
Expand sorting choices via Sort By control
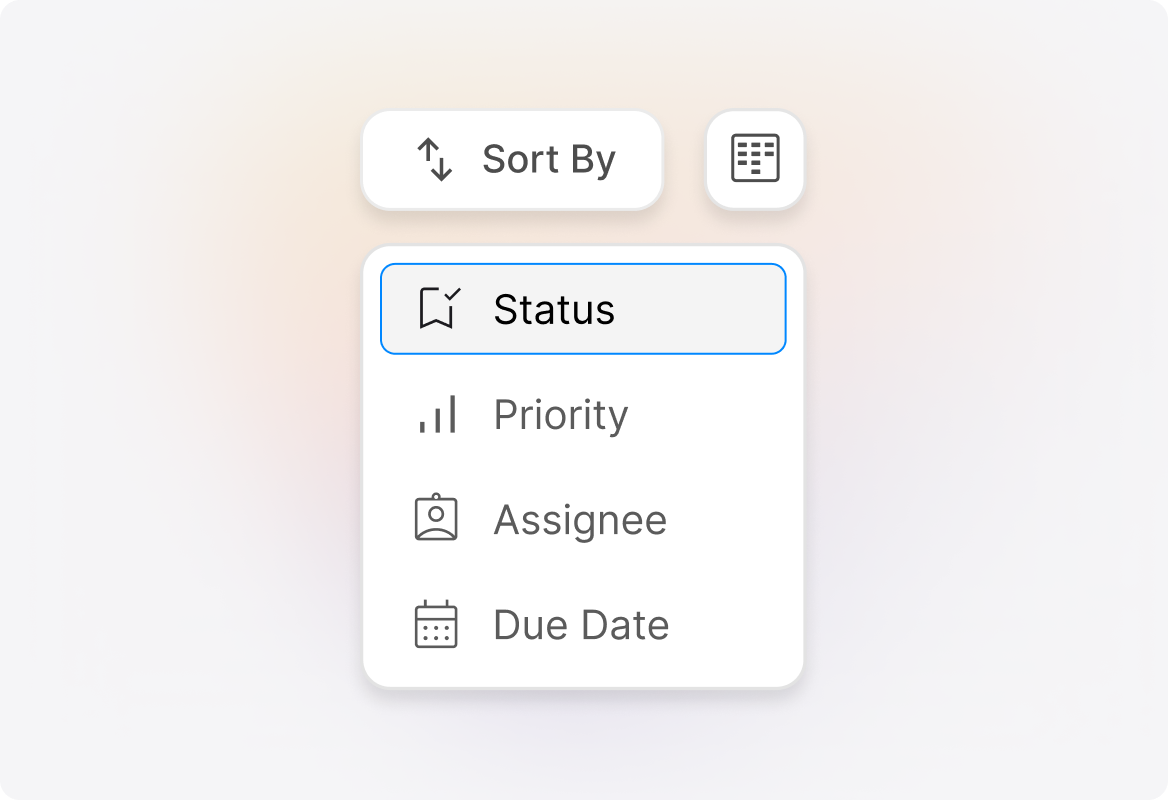(x=512, y=159)
